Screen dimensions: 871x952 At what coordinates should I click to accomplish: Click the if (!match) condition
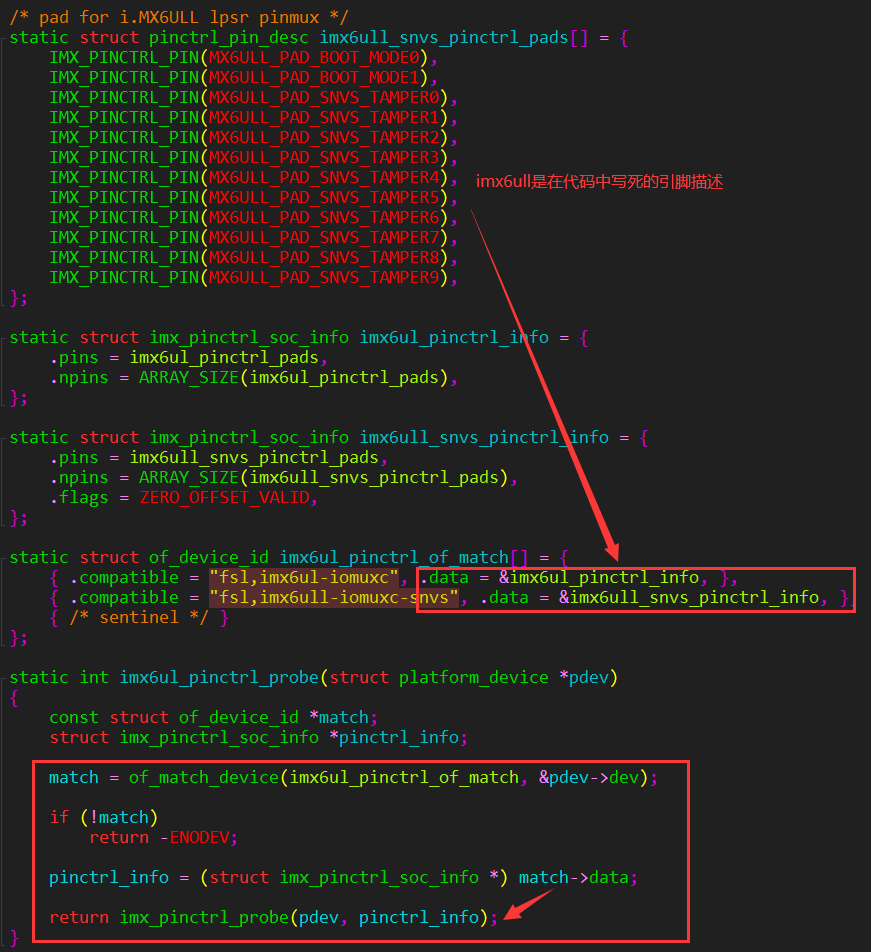104,818
